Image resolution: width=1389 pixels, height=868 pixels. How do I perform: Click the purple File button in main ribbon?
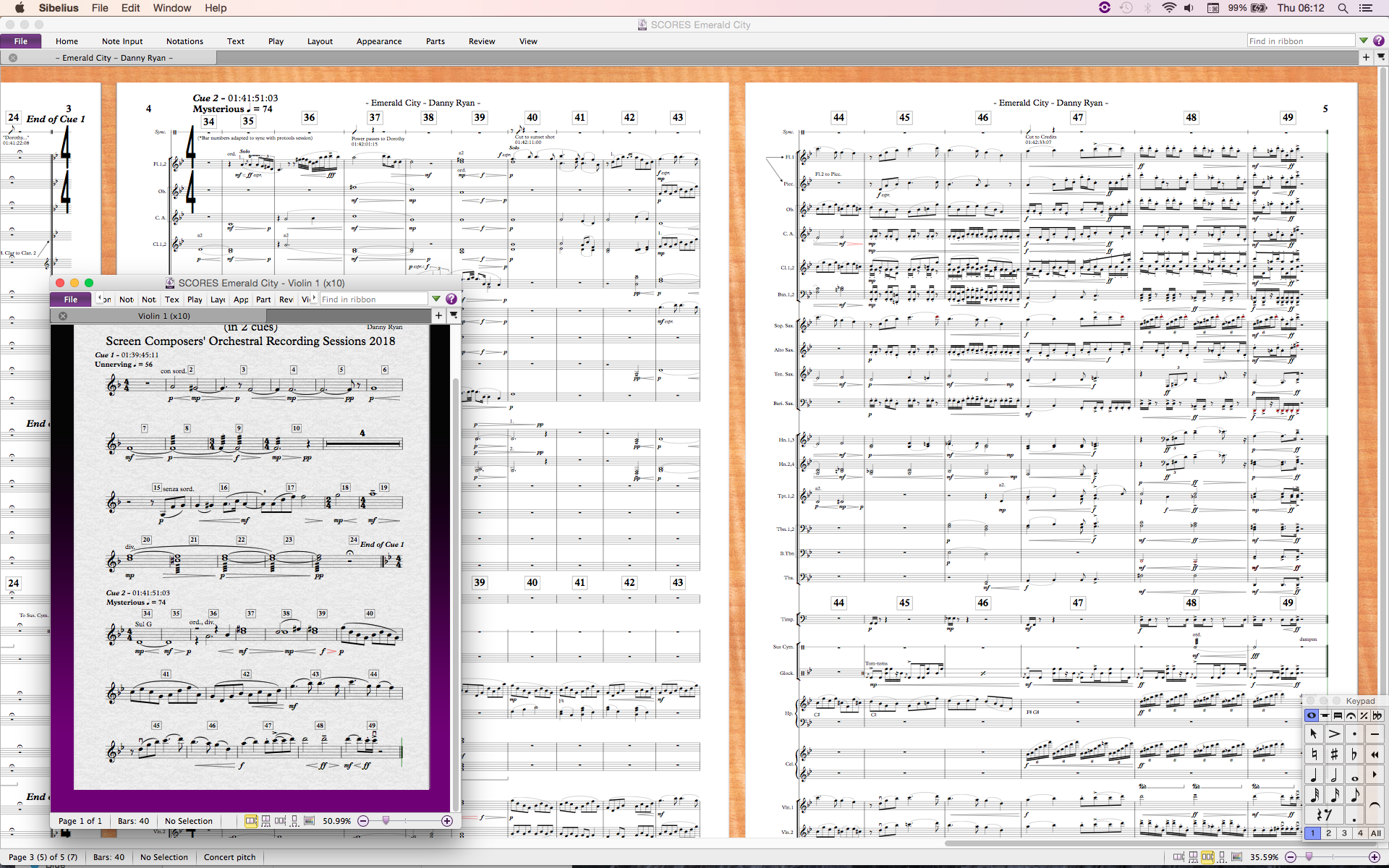(x=21, y=41)
